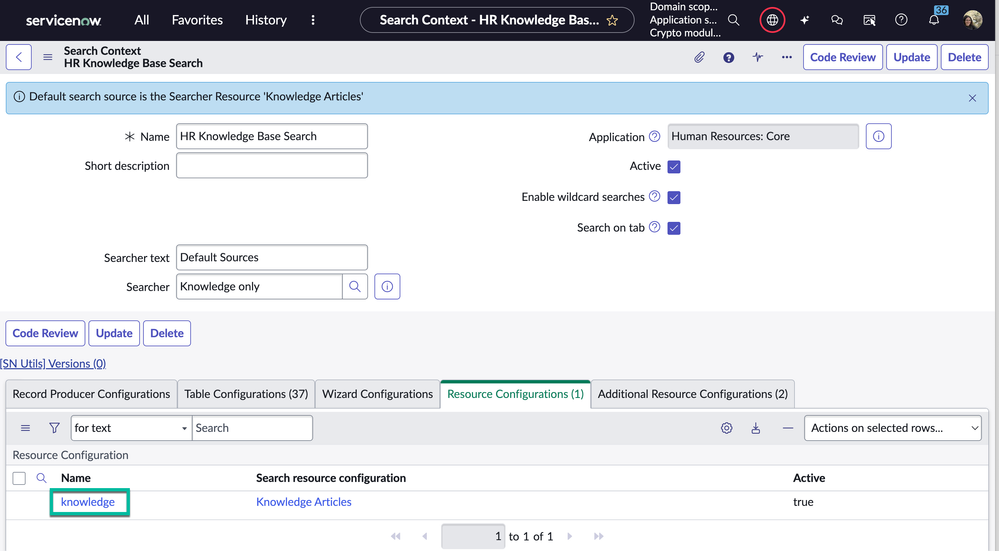Open the Favorites menu
The width and height of the screenshot is (999, 551).
click(197, 20)
